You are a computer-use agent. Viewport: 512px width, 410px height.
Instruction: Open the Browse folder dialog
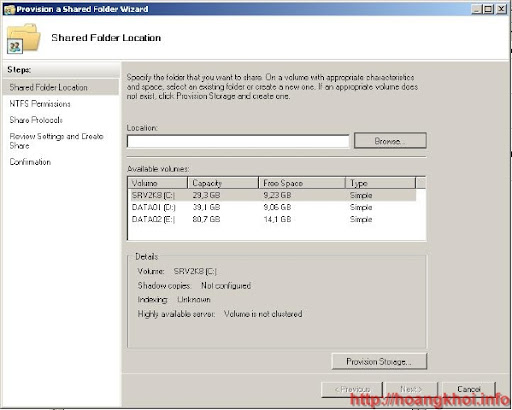(x=390, y=141)
